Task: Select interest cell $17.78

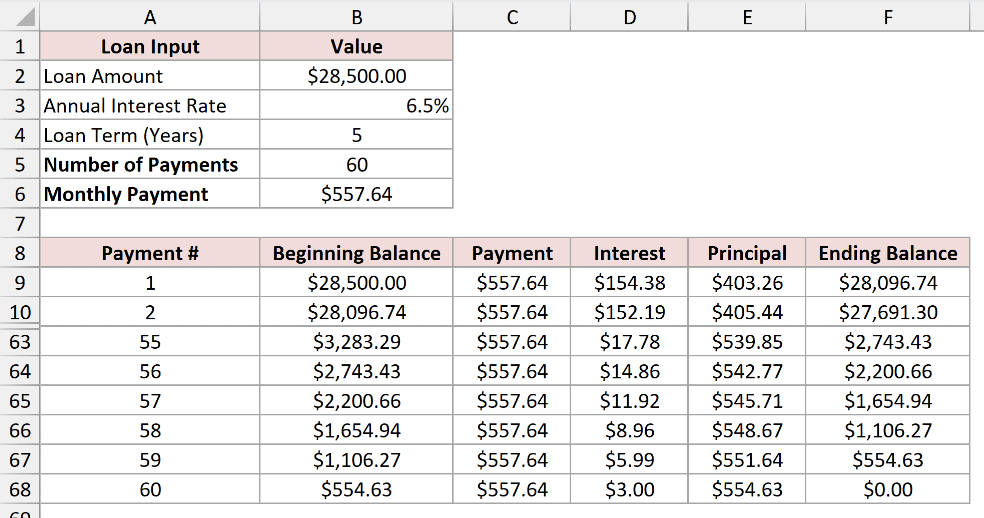Action: (629, 342)
